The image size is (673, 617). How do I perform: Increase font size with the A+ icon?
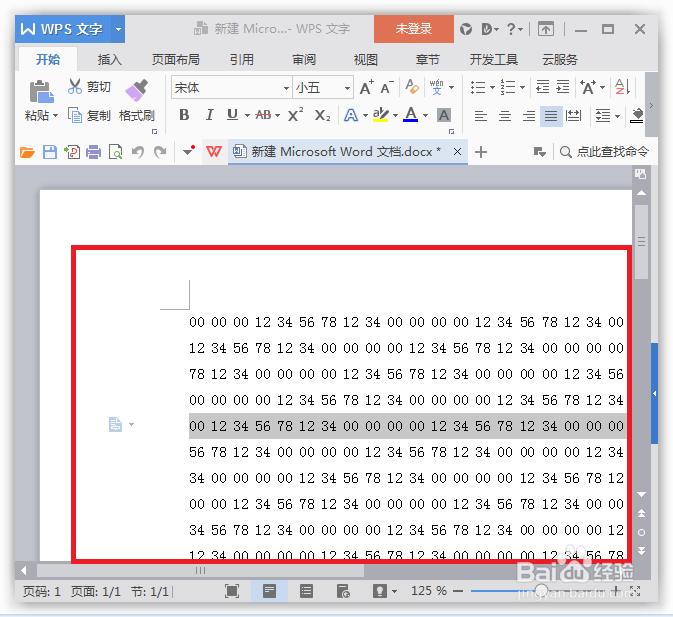coord(366,88)
